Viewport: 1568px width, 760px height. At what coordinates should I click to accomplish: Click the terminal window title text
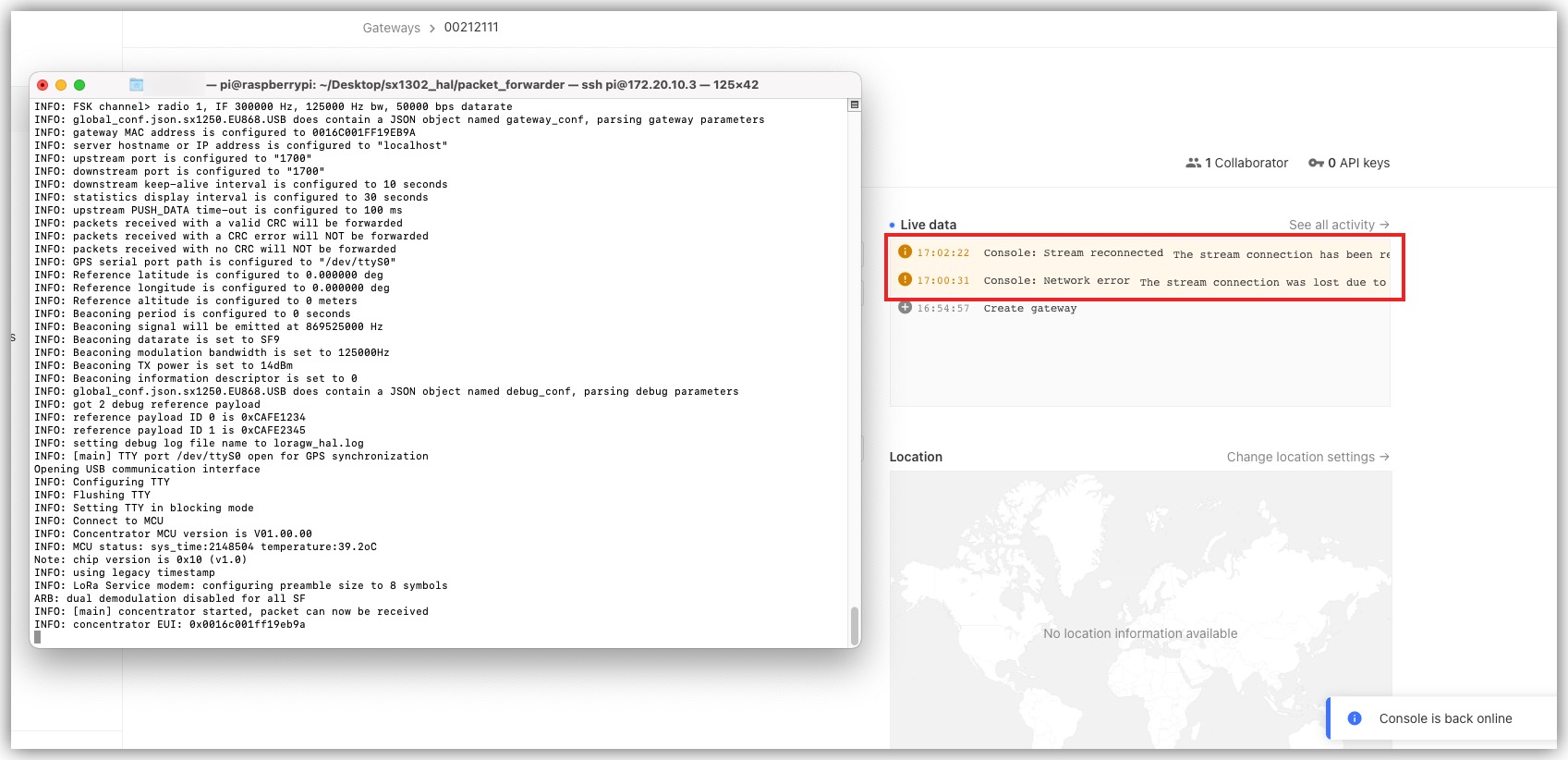[x=481, y=84]
